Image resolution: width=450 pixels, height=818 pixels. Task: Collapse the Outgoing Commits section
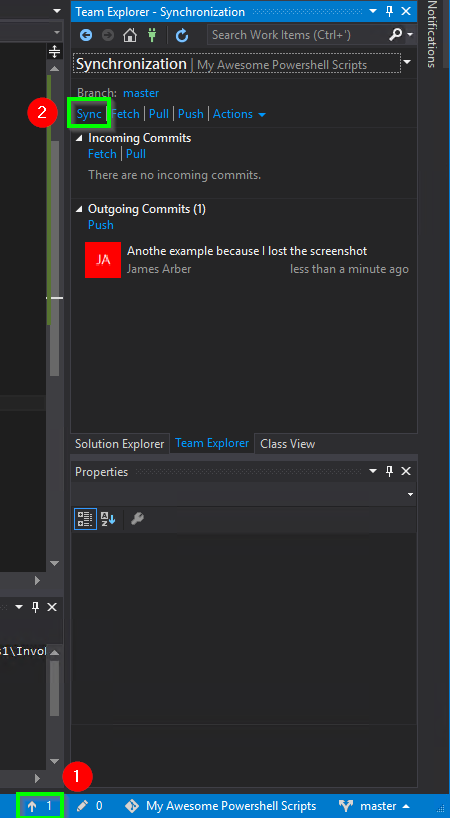(79, 209)
